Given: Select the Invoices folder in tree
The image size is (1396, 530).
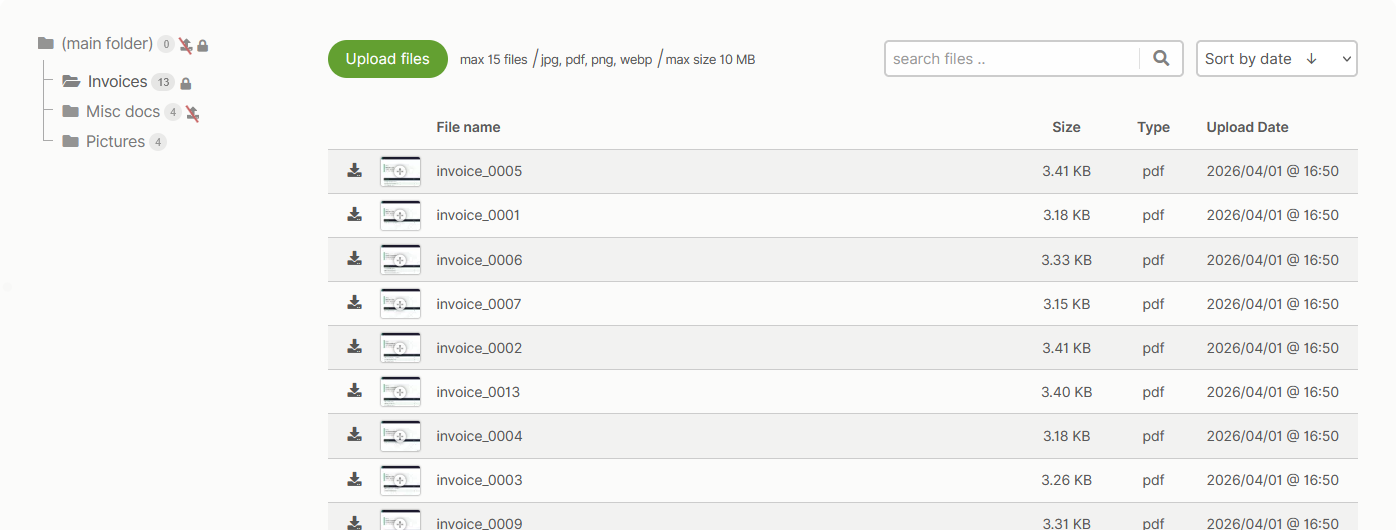Looking at the screenshot, I should (x=117, y=82).
